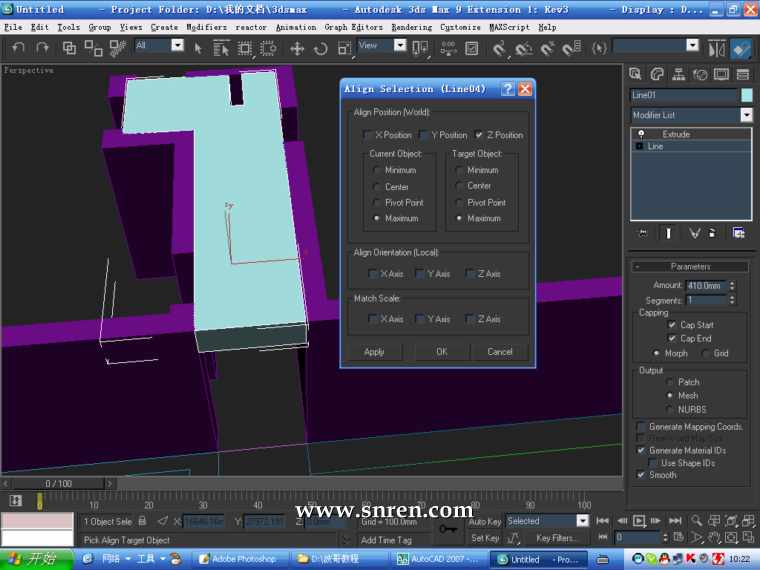Open the Rendering menu
The width and height of the screenshot is (760, 570).
click(411, 27)
